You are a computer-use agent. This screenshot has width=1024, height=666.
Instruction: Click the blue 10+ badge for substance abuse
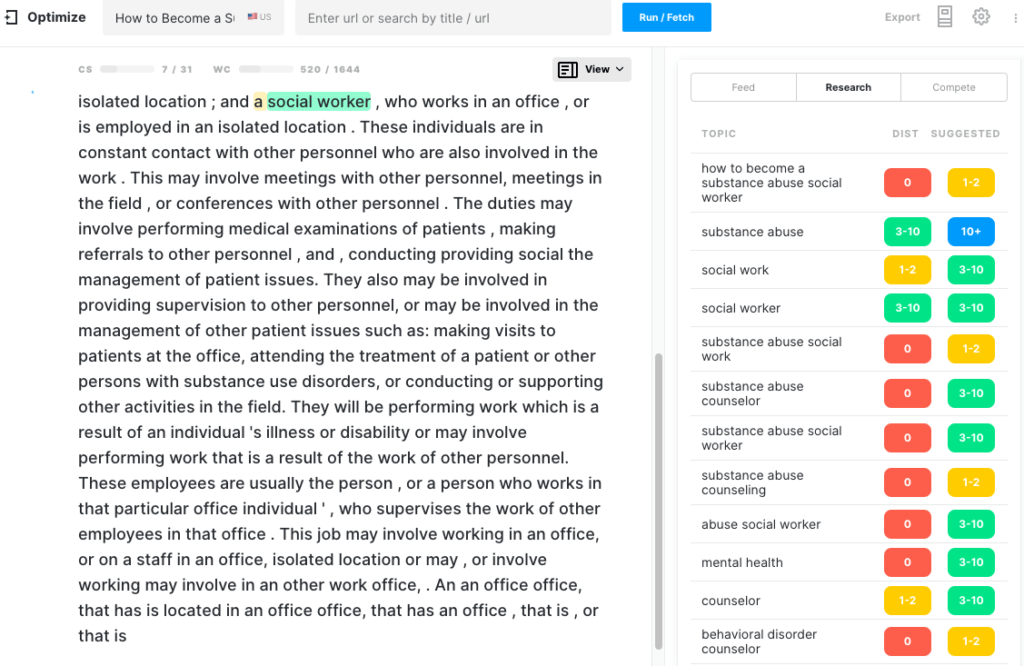pos(971,232)
